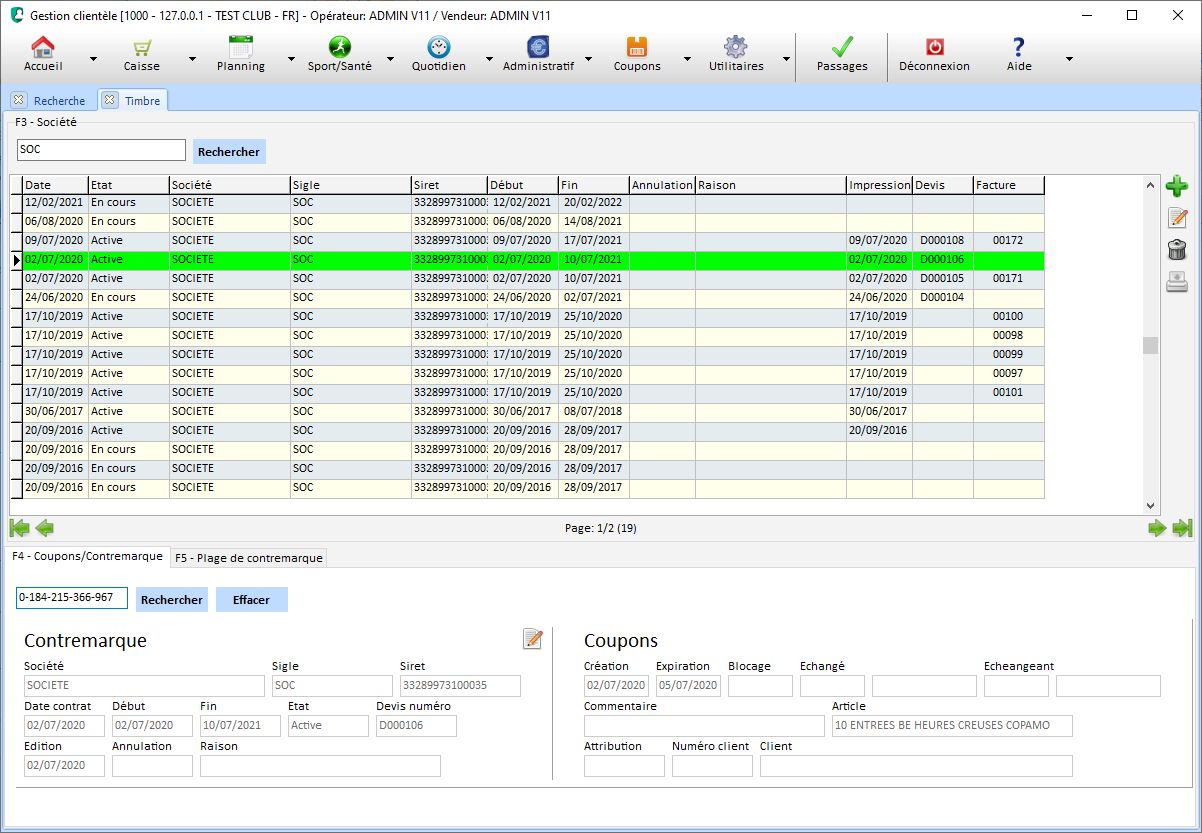Go to next page with green arrow
The height and width of the screenshot is (833, 1202).
[1157, 529]
